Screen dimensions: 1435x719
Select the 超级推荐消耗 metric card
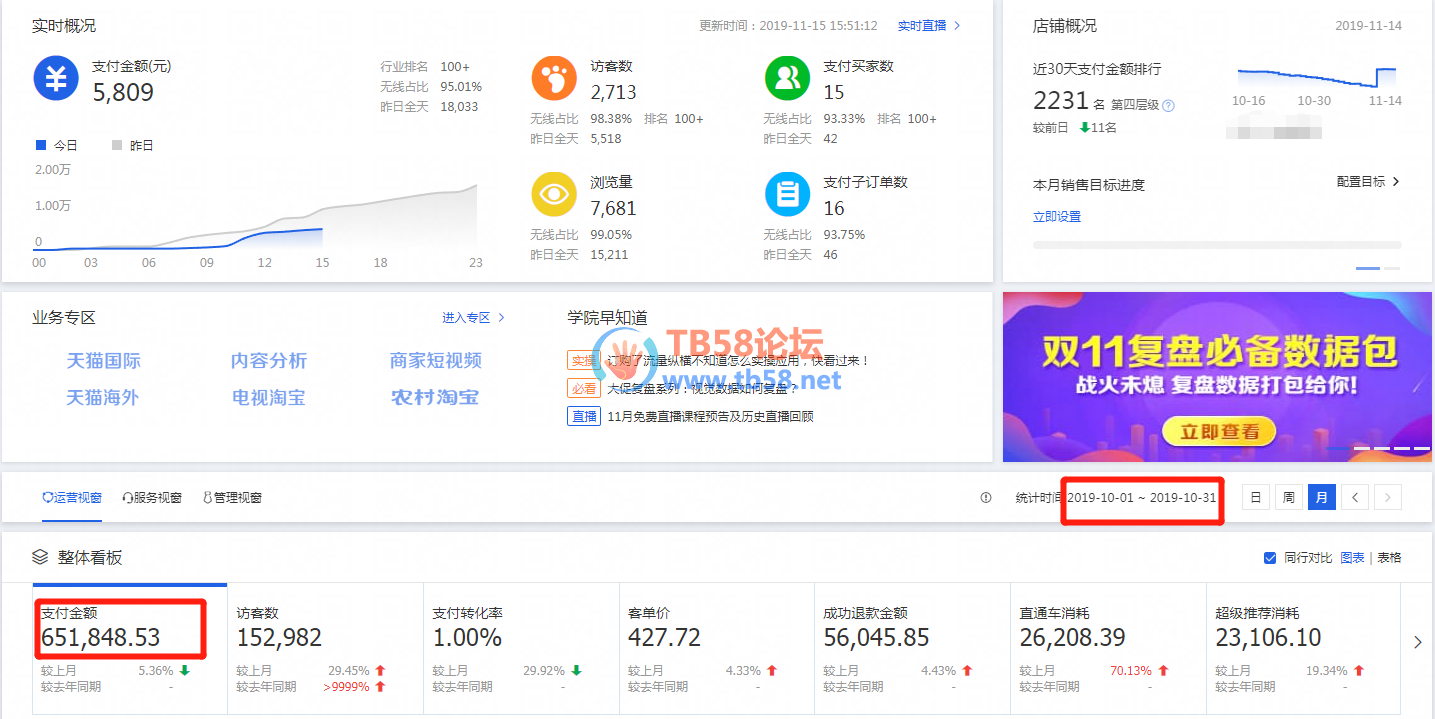(x=1305, y=649)
